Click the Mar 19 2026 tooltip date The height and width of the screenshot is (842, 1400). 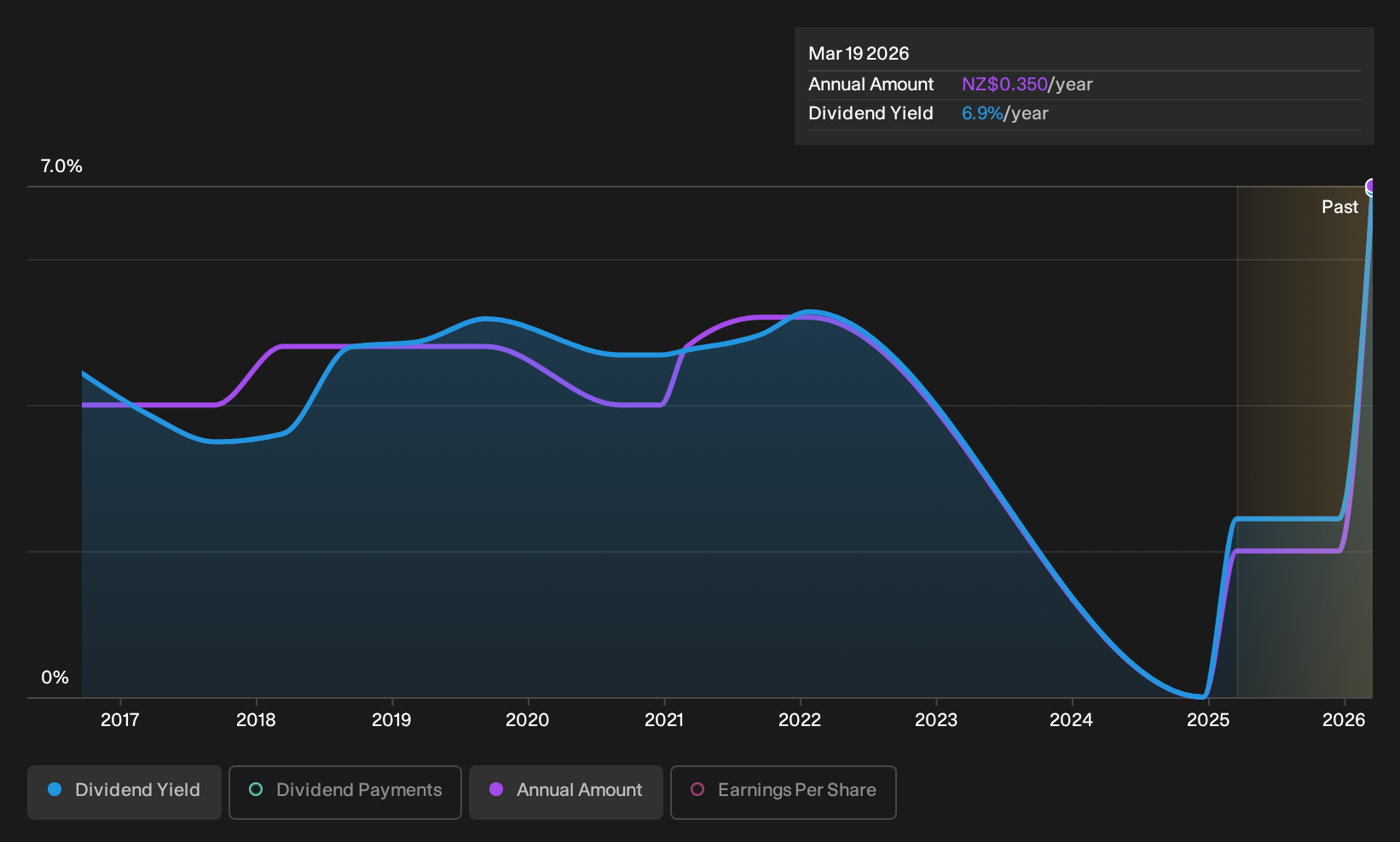coord(859,54)
